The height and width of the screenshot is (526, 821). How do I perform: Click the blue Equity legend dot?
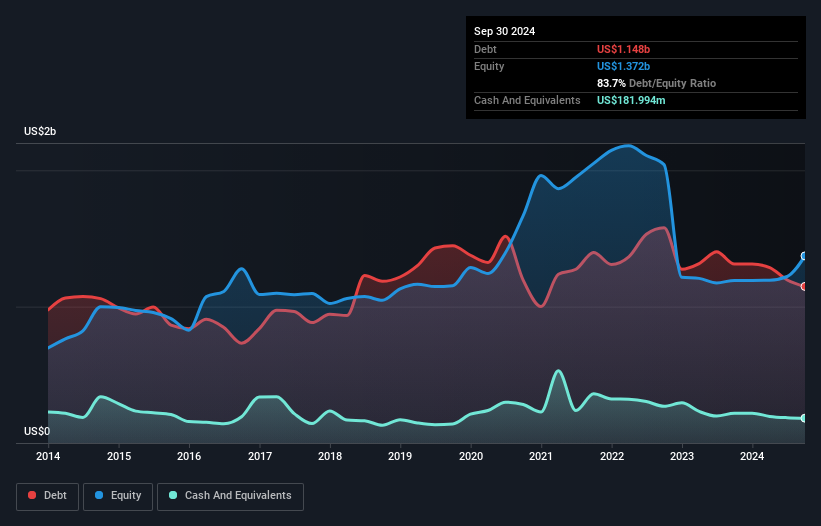[x=99, y=495]
